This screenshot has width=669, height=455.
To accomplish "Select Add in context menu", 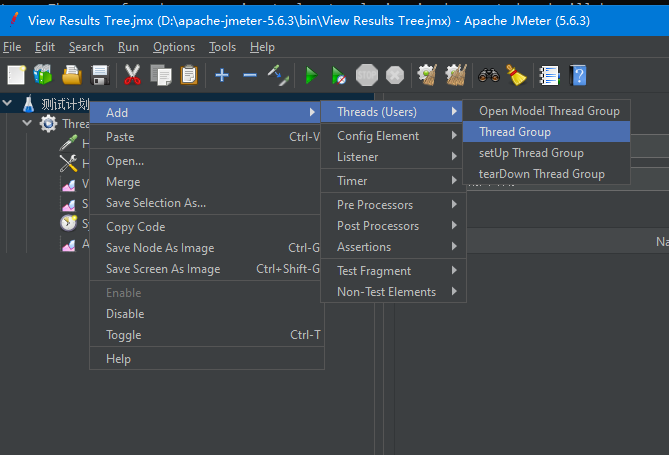I will 205,113.
